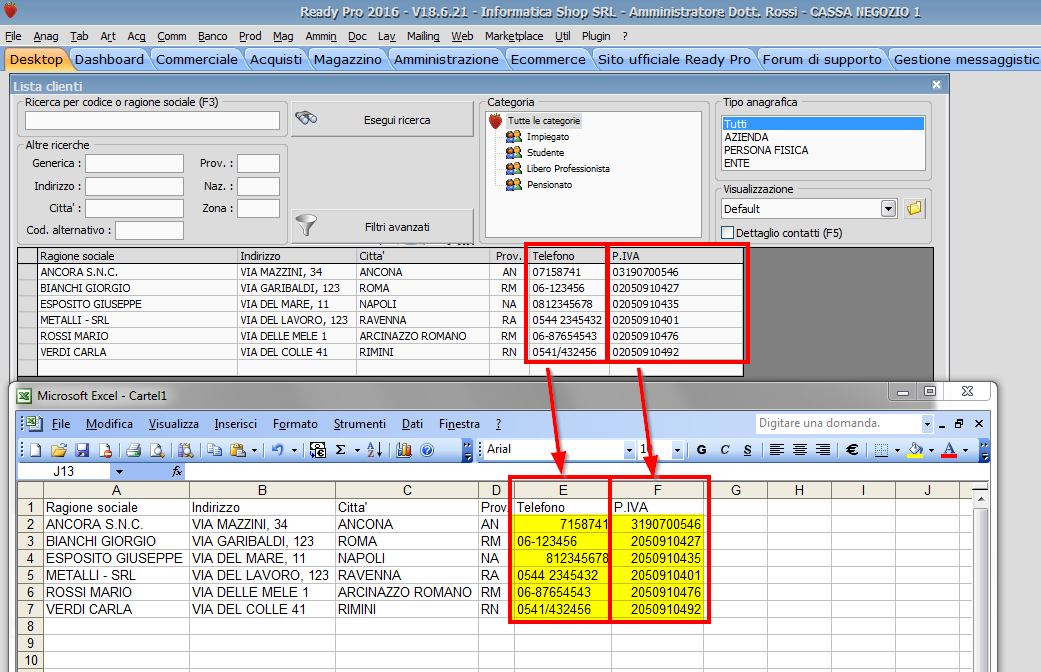Select row 5 header in Excel

[30, 575]
